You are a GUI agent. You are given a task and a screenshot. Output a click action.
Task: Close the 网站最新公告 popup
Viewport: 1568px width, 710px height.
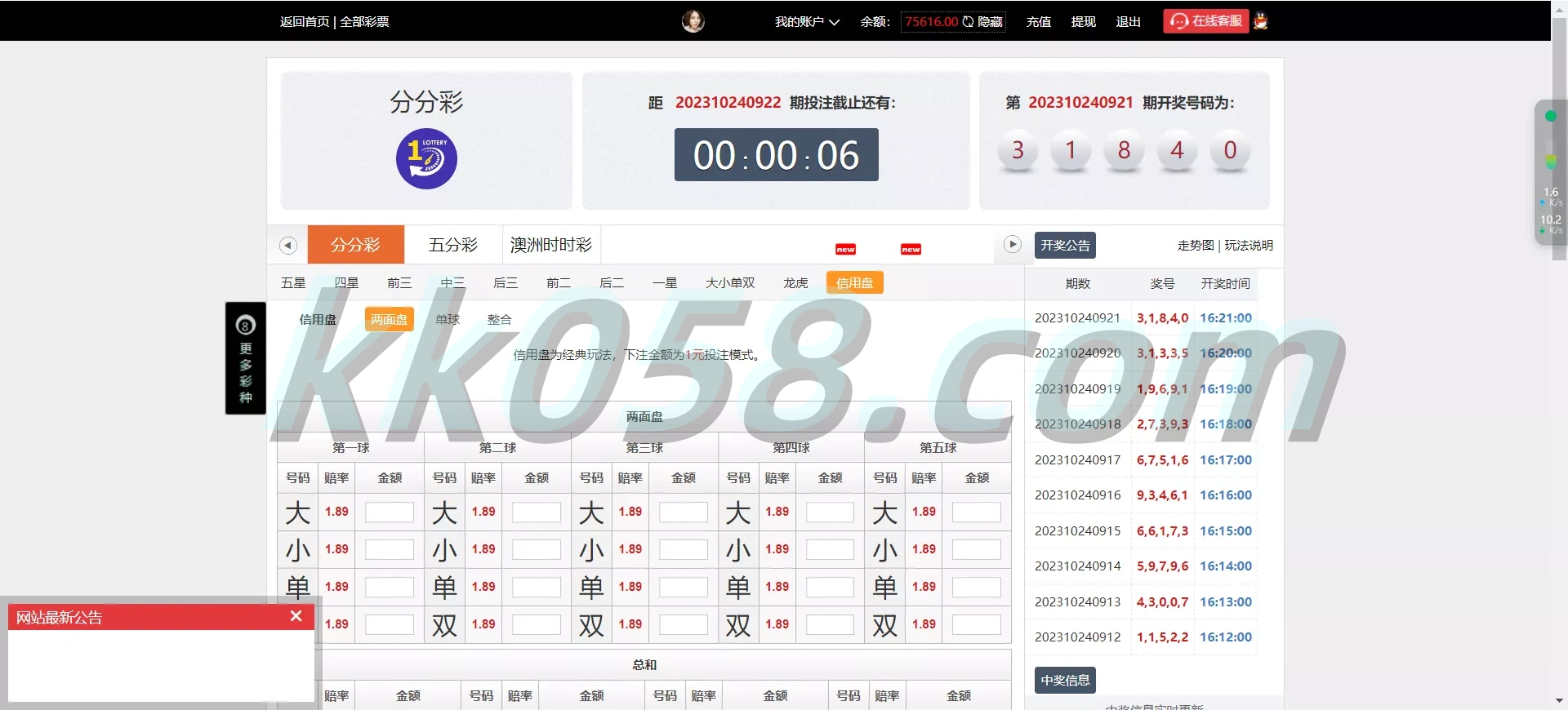296,616
